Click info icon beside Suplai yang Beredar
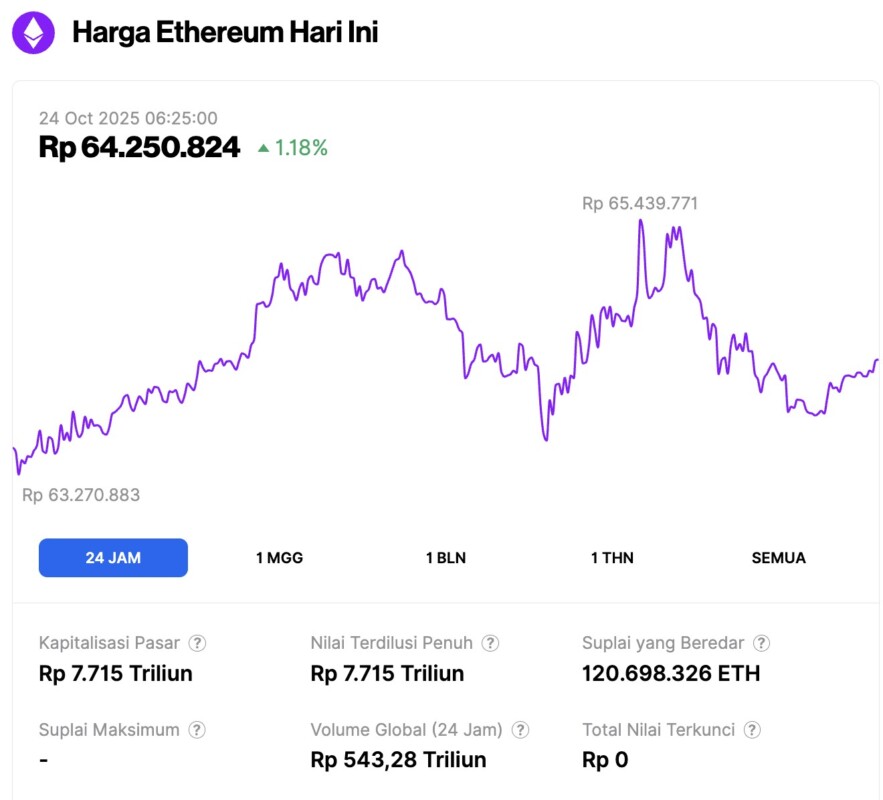This screenshot has width=883, height=800. point(762,643)
